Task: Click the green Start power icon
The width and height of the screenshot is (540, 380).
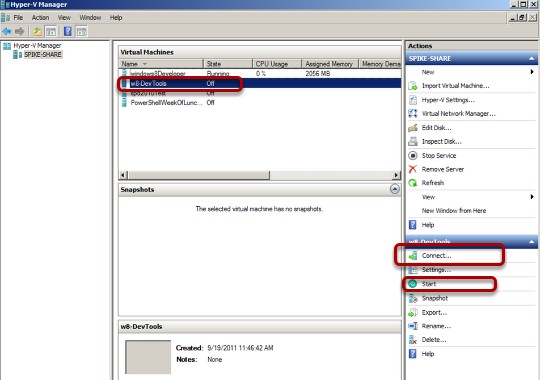Action: tap(413, 284)
